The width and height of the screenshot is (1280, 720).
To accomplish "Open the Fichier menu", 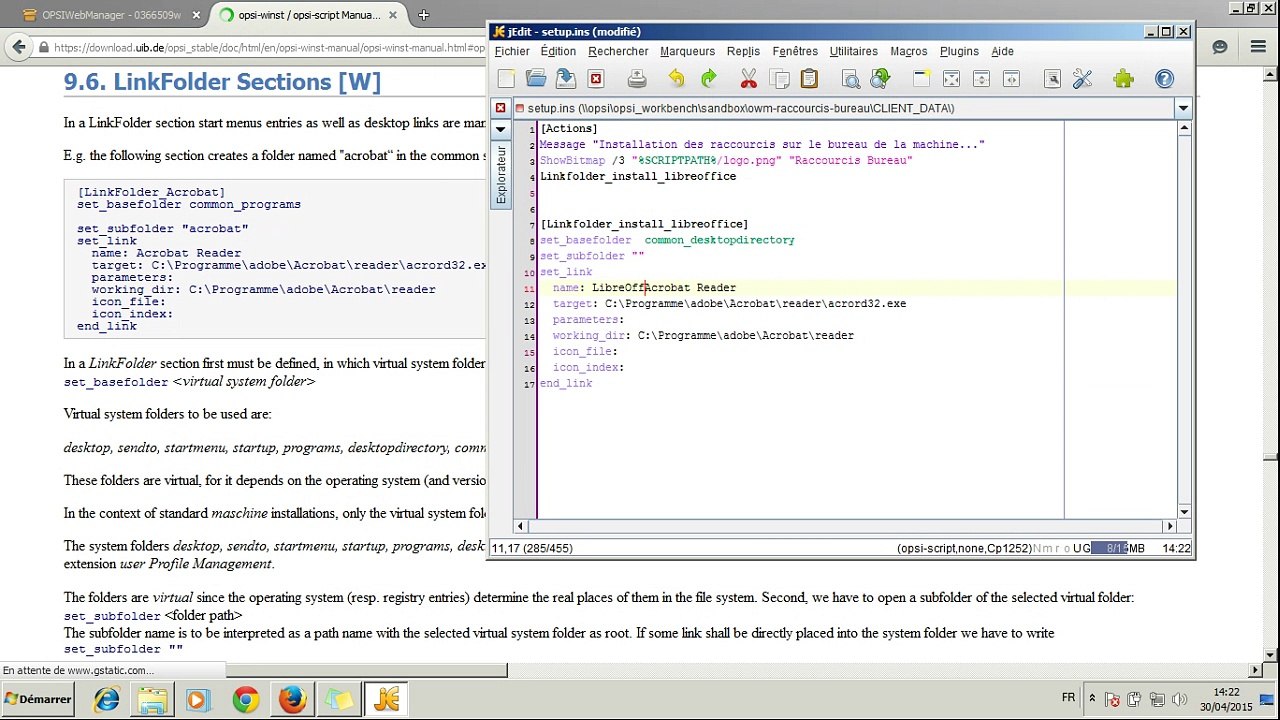I will 512,51.
